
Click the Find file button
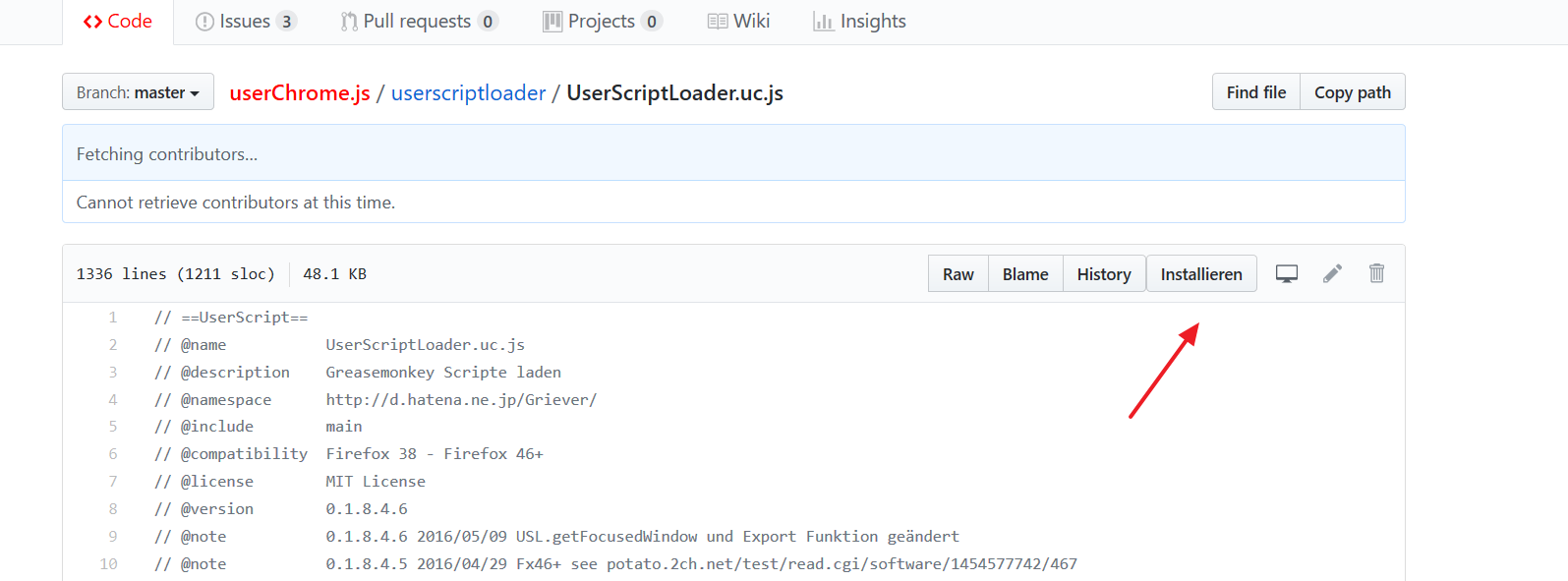tap(1255, 92)
